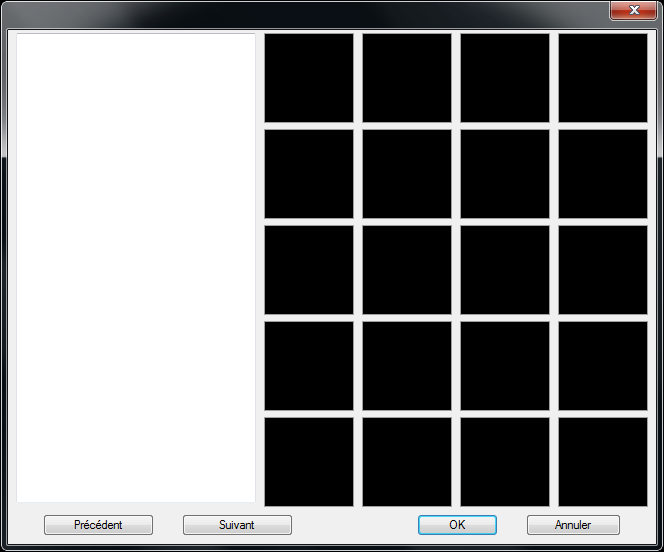Viewport: 664px width, 552px height.
Task: Go to next page with Suivant
Action: click(237, 525)
